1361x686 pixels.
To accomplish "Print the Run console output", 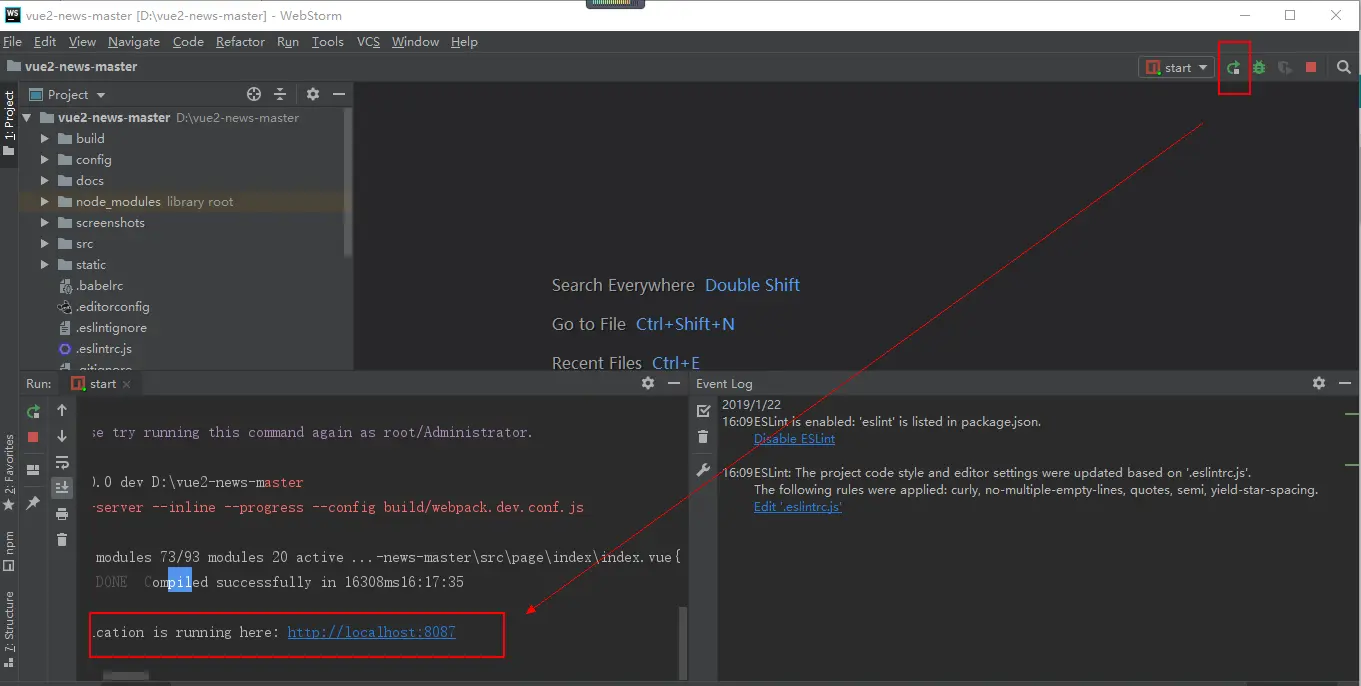I will tap(62, 514).
